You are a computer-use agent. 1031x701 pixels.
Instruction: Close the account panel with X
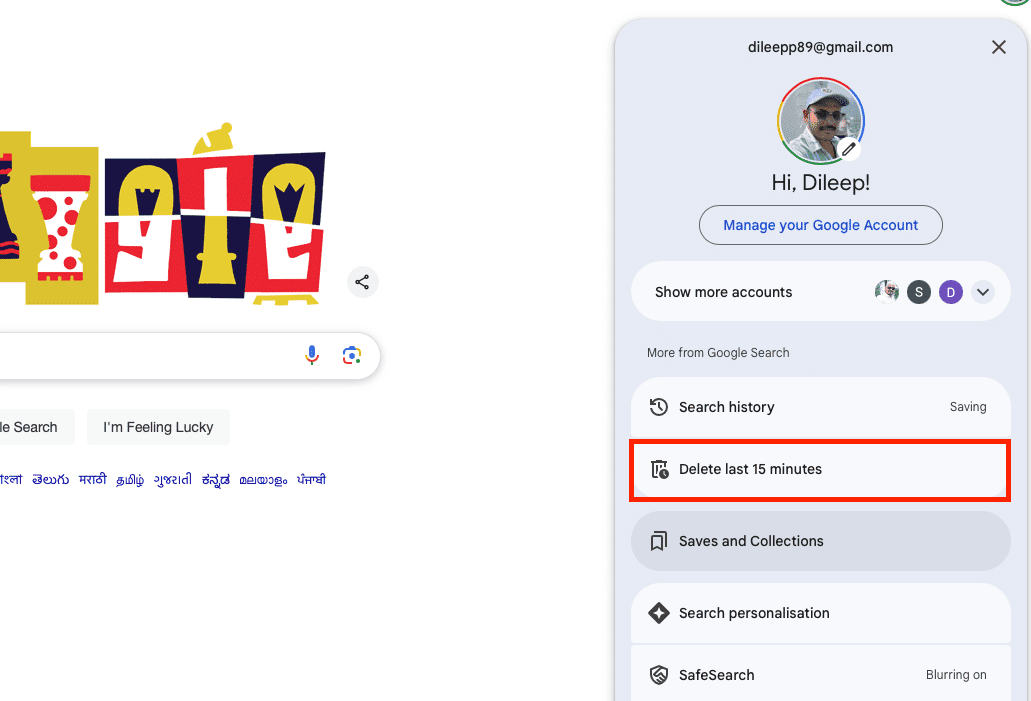pos(998,47)
